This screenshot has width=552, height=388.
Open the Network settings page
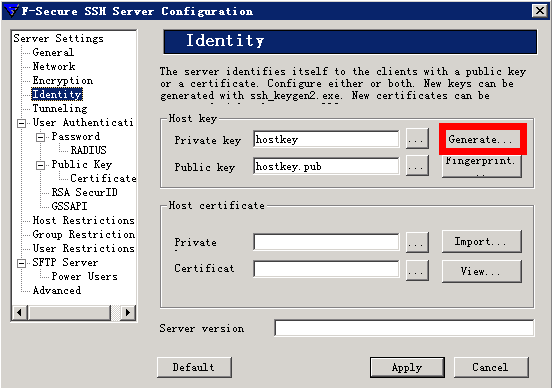tap(54, 66)
